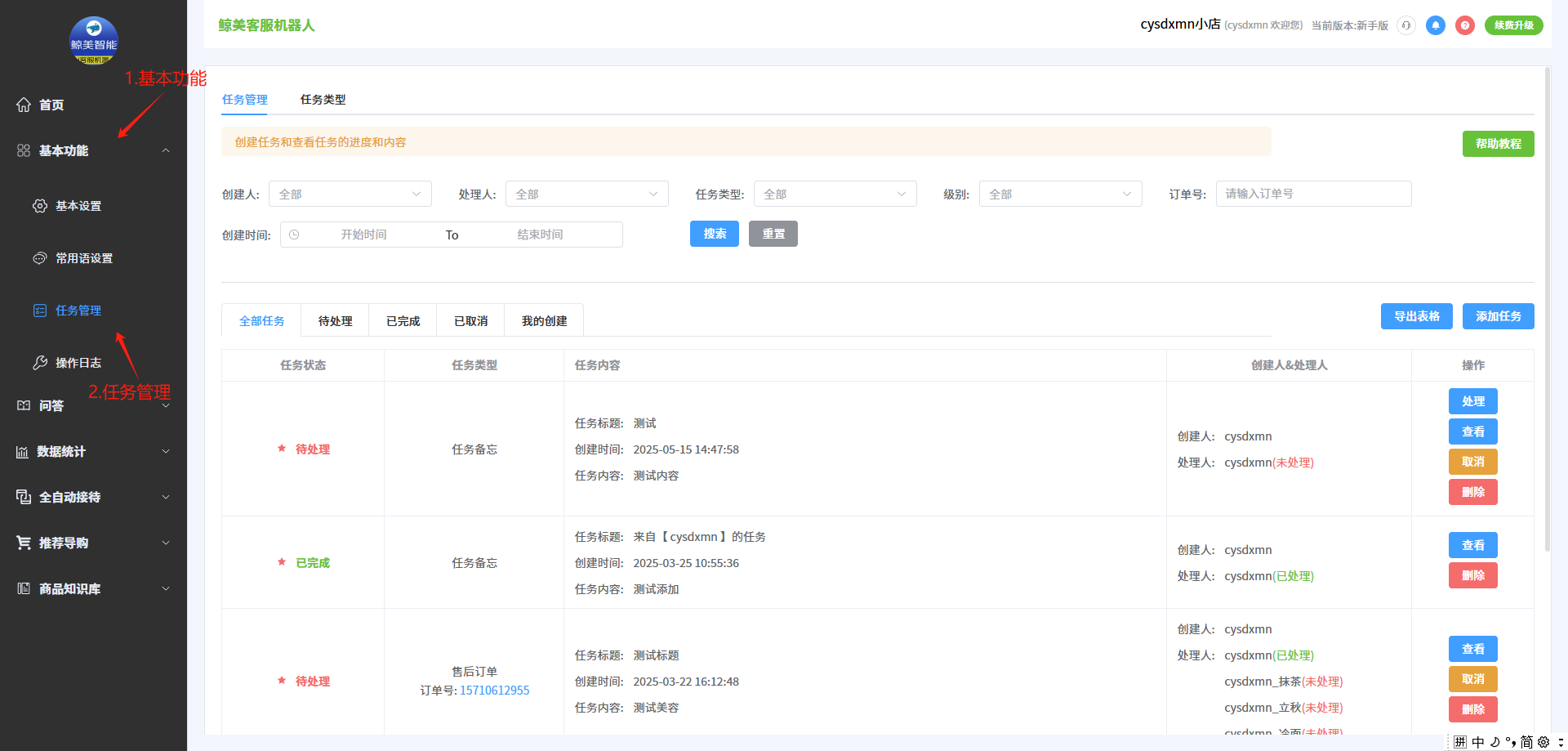Click the 订单号 input field

[1313, 194]
